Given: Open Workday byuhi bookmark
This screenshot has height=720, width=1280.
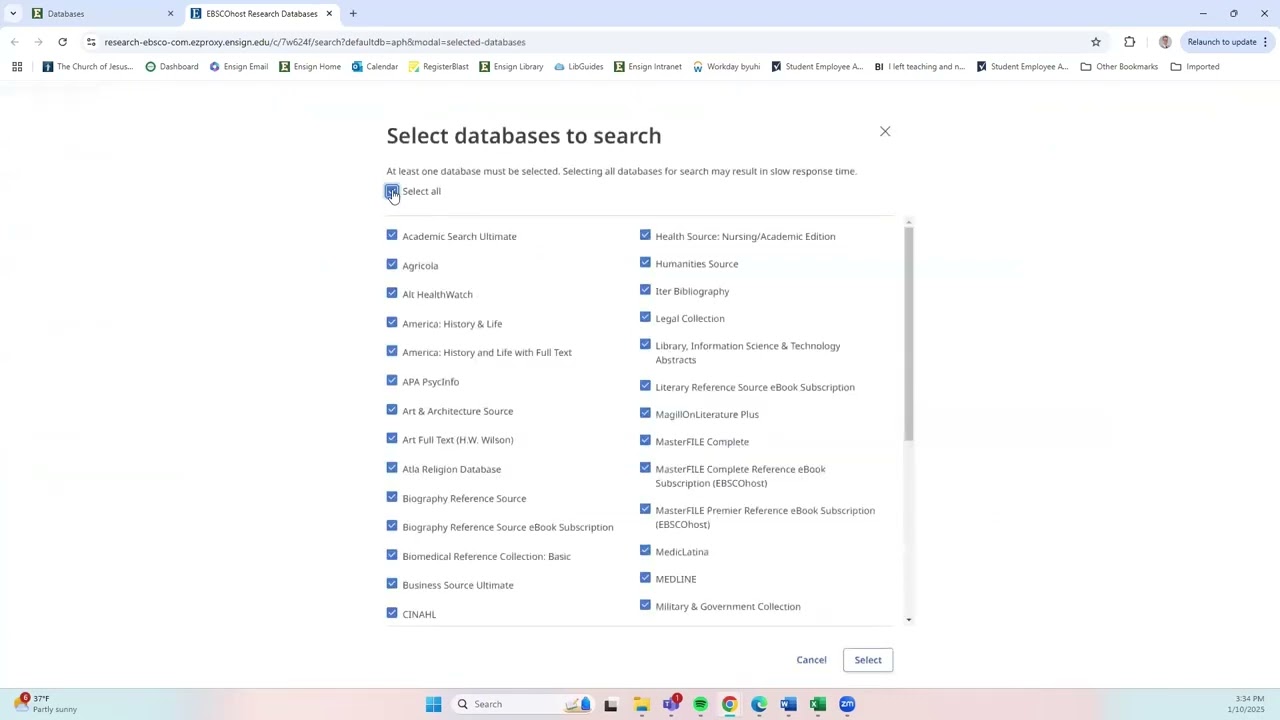Looking at the screenshot, I should tap(726, 67).
